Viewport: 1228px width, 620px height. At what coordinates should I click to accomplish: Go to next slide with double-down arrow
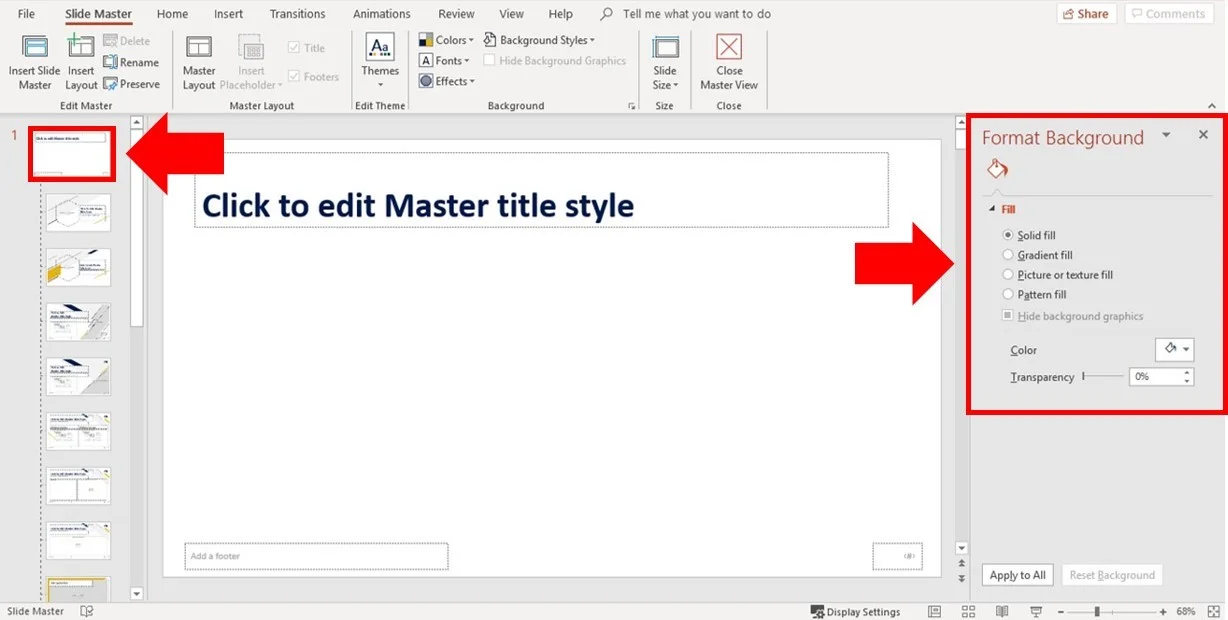pyautogui.click(x=962, y=578)
